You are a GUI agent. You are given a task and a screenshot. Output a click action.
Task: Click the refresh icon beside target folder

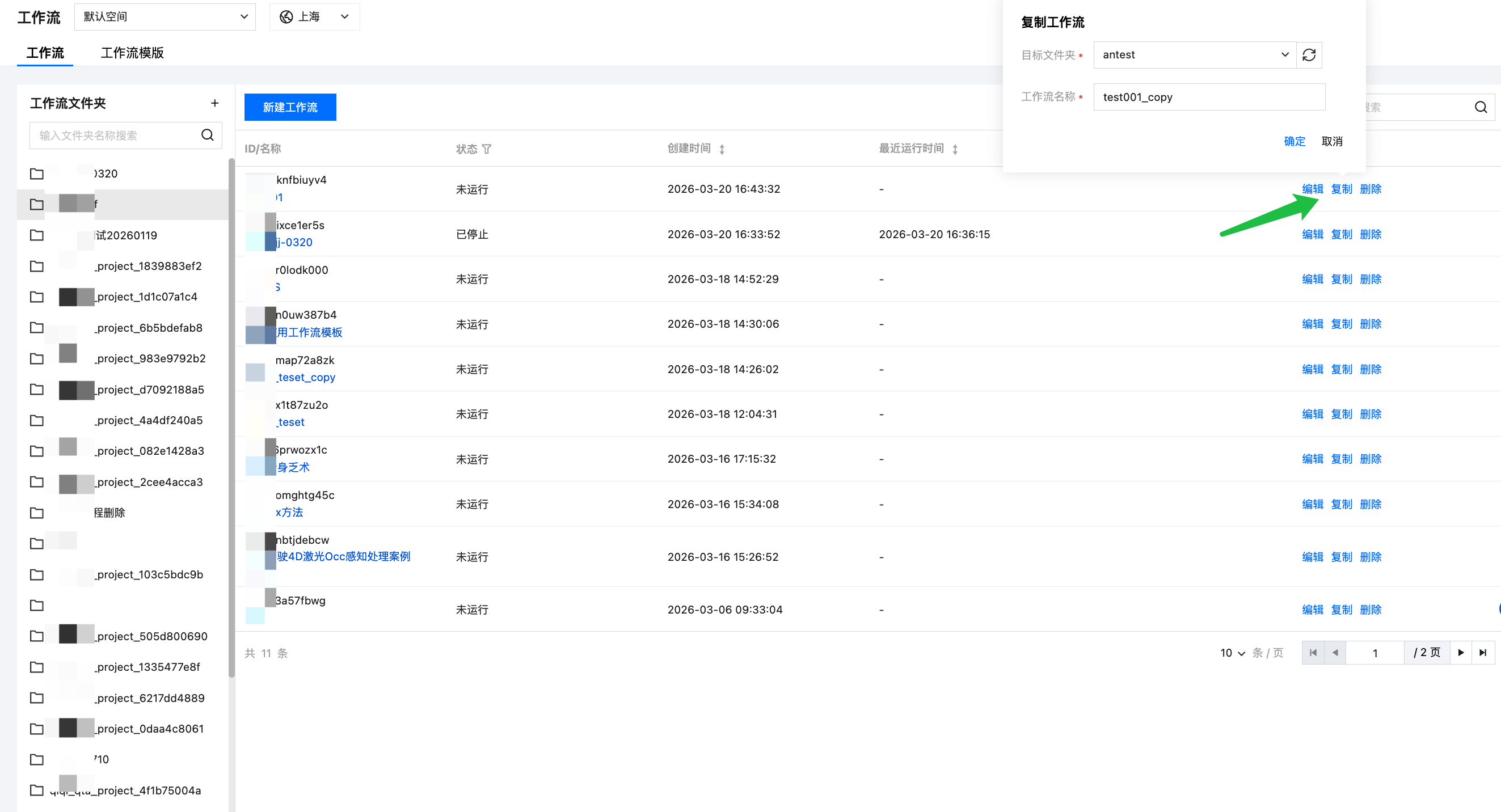click(1309, 55)
